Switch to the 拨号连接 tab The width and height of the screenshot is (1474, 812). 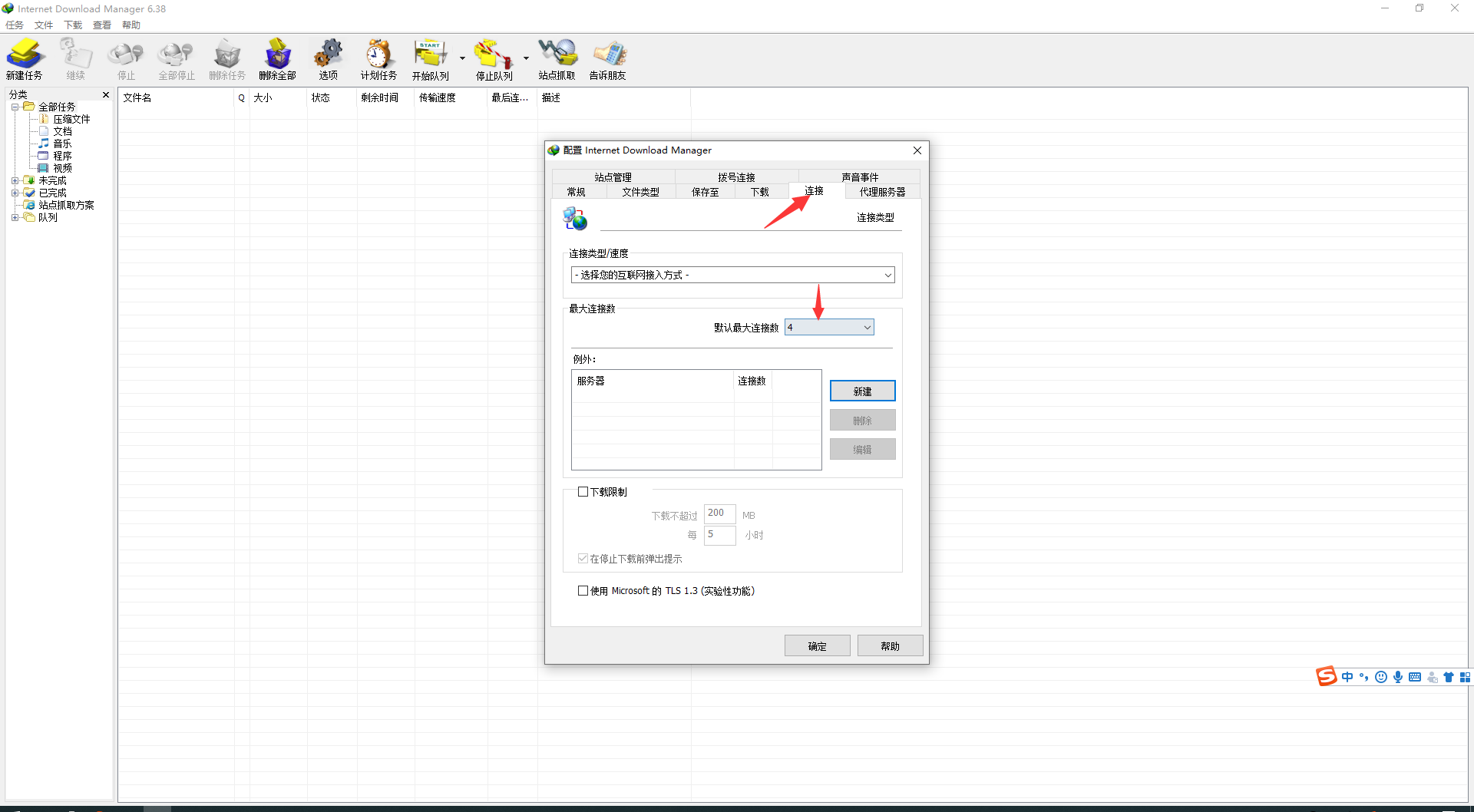click(736, 177)
